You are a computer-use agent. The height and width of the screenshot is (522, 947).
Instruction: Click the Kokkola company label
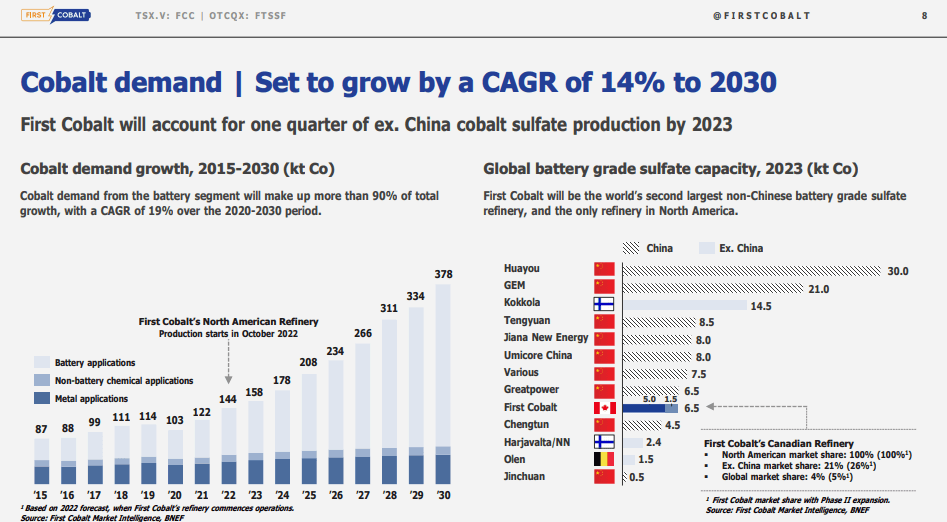pyautogui.click(x=522, y=303)
